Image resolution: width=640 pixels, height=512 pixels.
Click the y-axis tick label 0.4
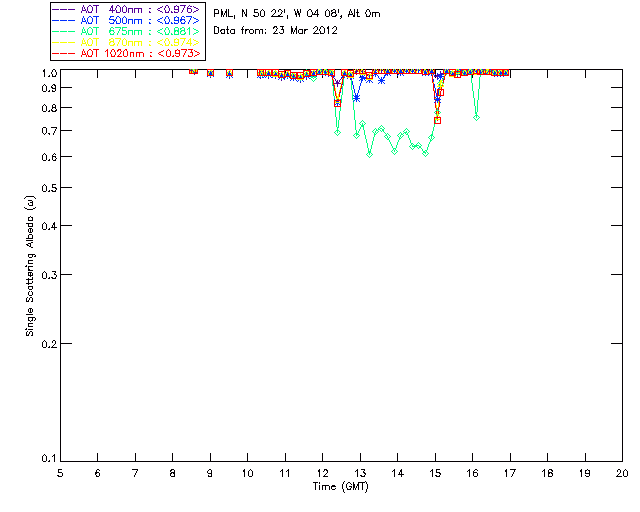click(49, 226)
